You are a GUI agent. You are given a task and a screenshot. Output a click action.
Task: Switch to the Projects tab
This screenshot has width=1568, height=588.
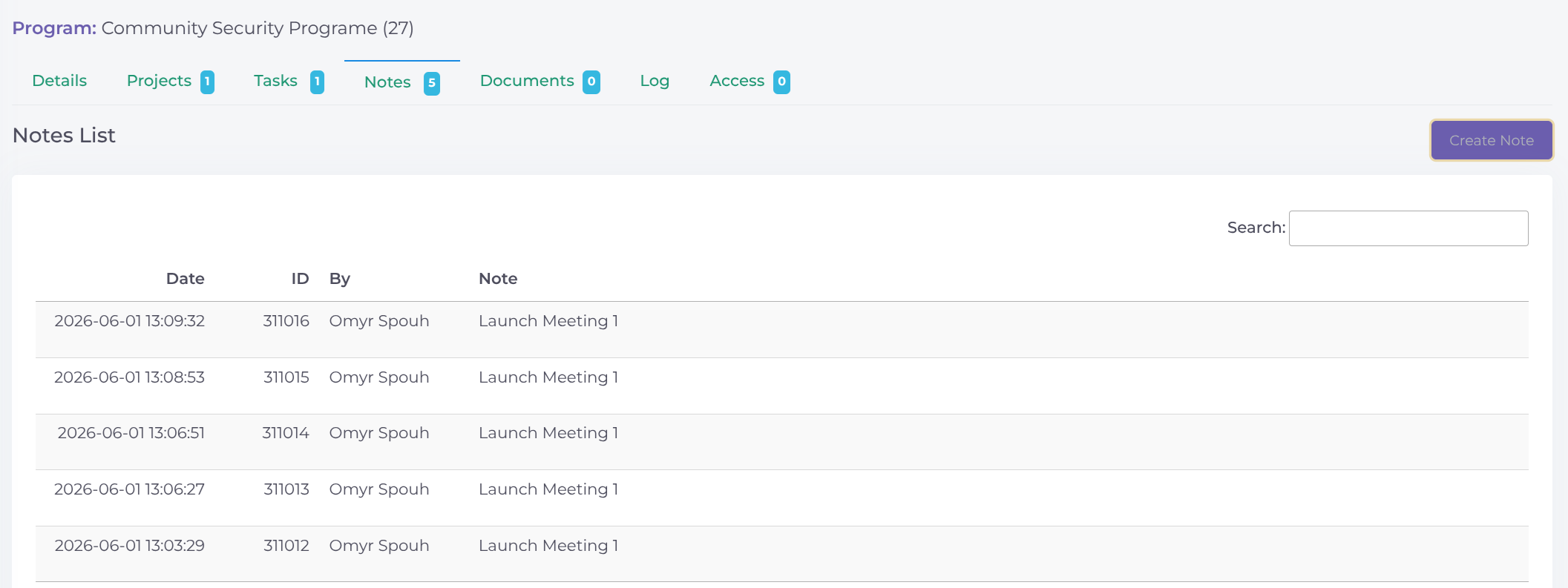(170, 81)
